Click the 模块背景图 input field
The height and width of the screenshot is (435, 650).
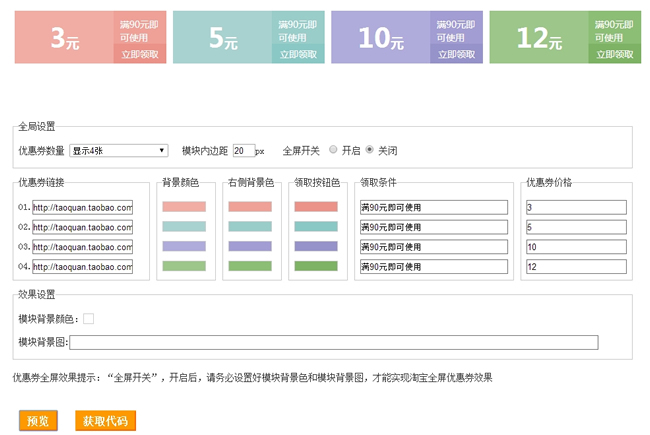coord(334,343)
